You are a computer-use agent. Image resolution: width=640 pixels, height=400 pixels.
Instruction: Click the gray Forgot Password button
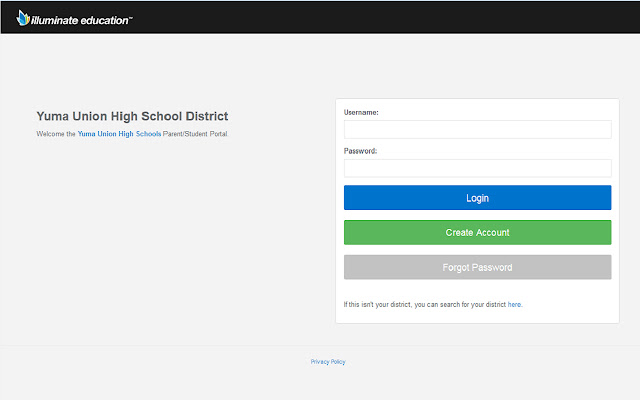click(x=478, y=267)
